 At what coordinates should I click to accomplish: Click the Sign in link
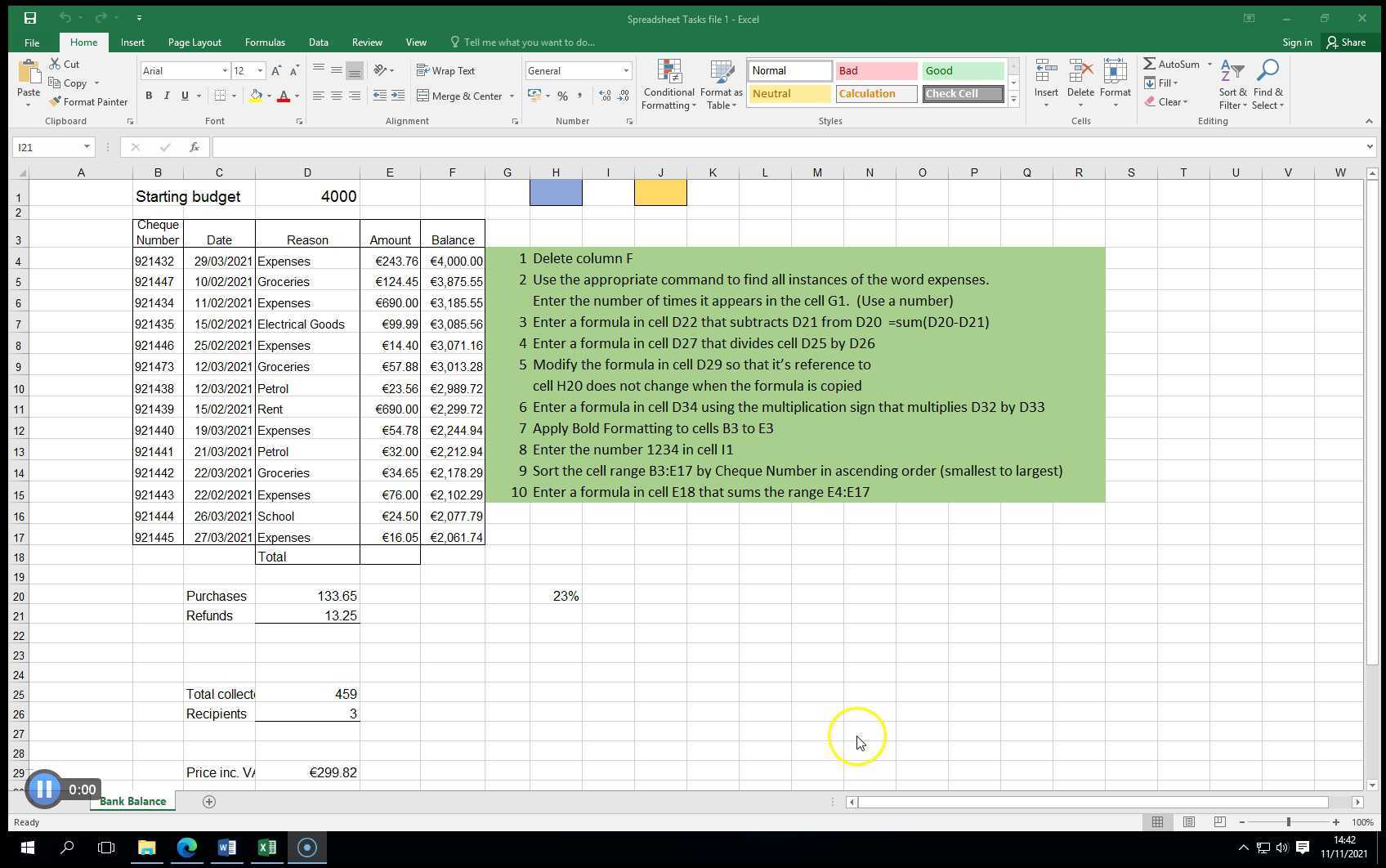[x=1297, y=42]
